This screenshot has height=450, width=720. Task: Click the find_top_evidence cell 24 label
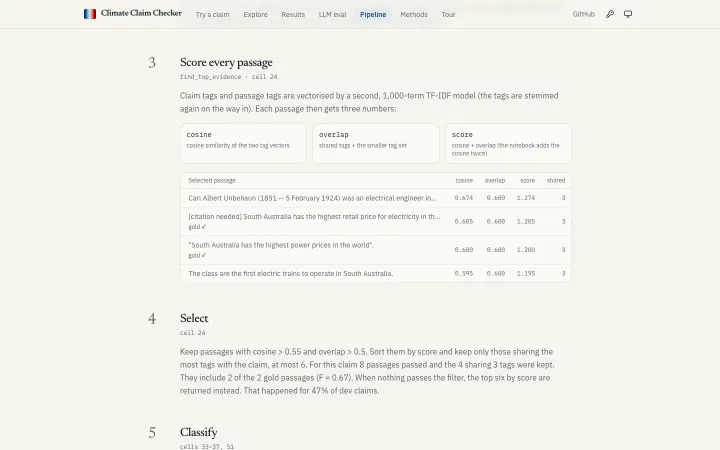point(229,77)
